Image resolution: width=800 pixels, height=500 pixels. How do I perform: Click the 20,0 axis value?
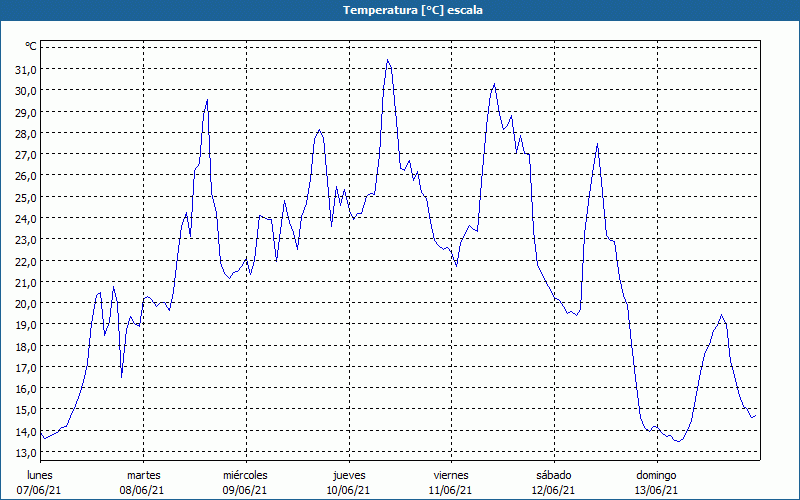pyautogui.click(x=26, y=304)
